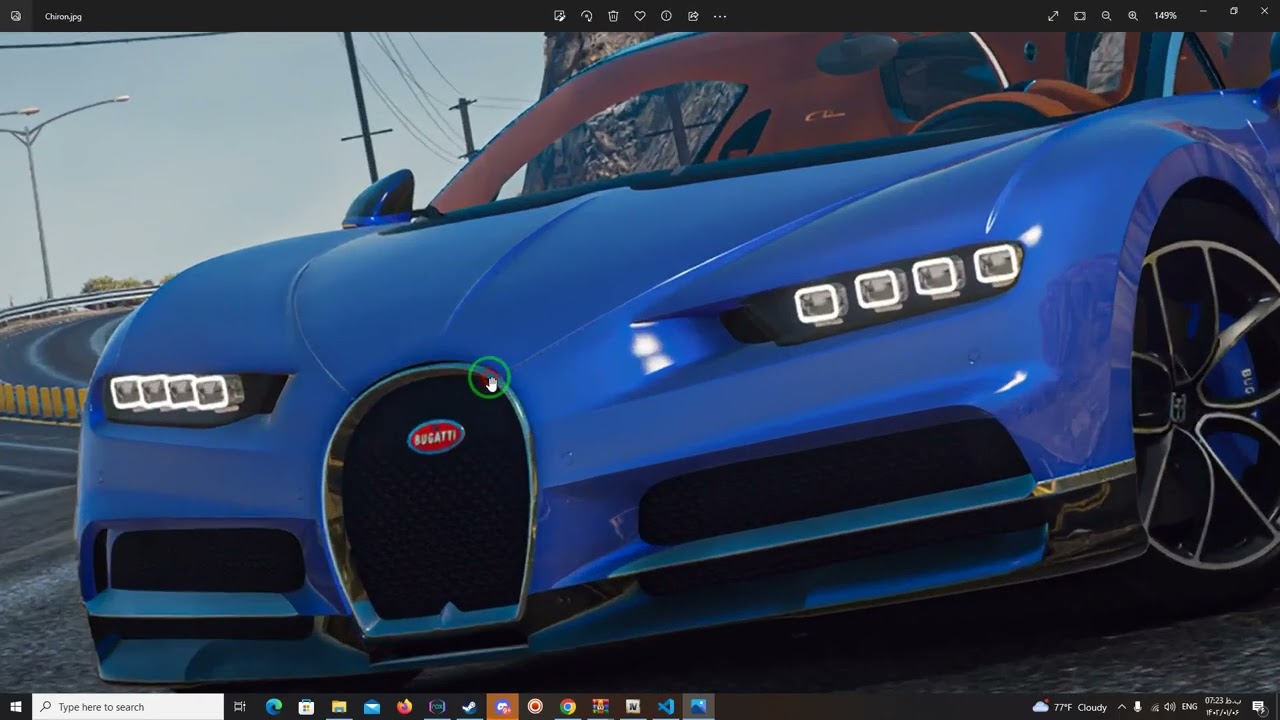Enter full screen view
1280x720 pixels.
point(1053,16)
